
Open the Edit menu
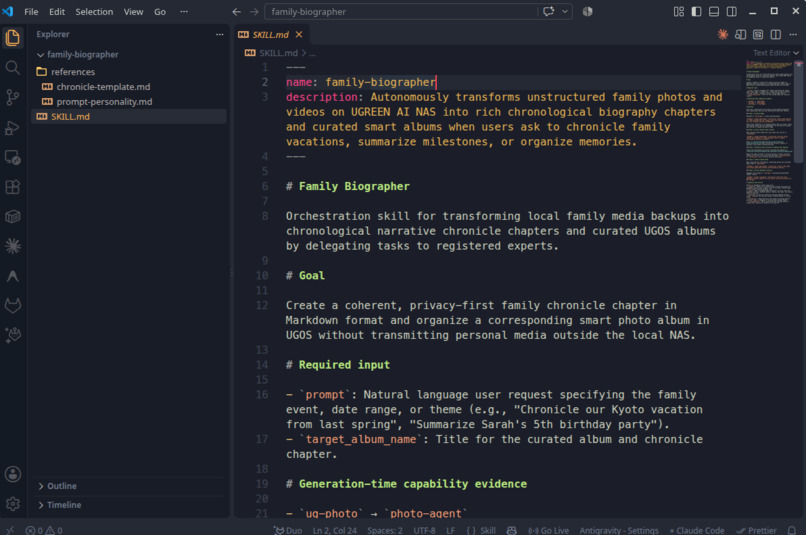coord(57,11)
